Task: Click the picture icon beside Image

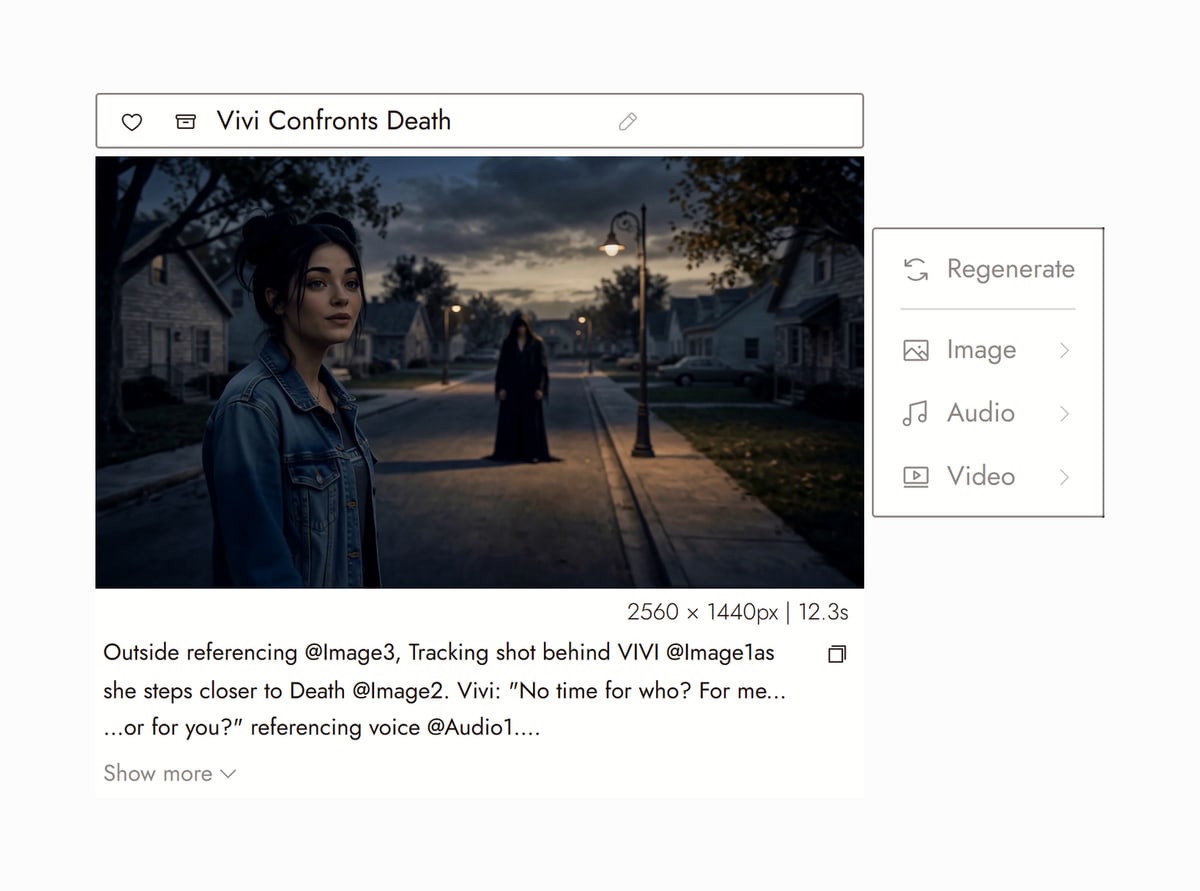Action: pos(915,350)
